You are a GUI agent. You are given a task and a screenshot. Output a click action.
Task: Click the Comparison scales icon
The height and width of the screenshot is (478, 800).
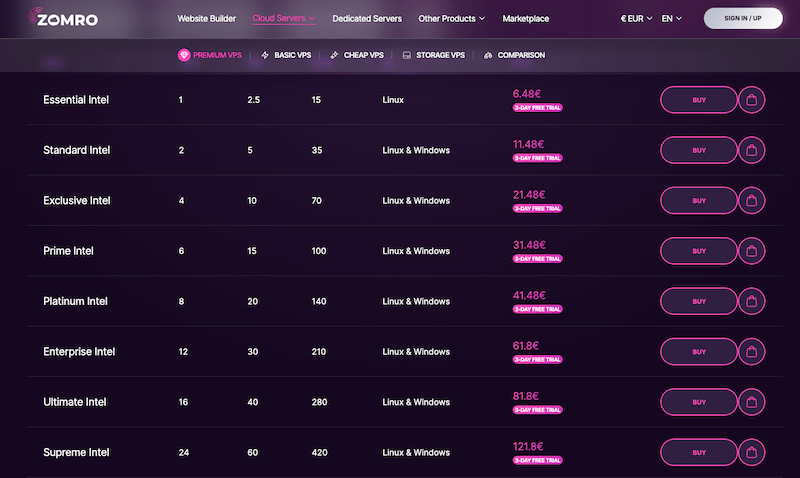(488, 55)
